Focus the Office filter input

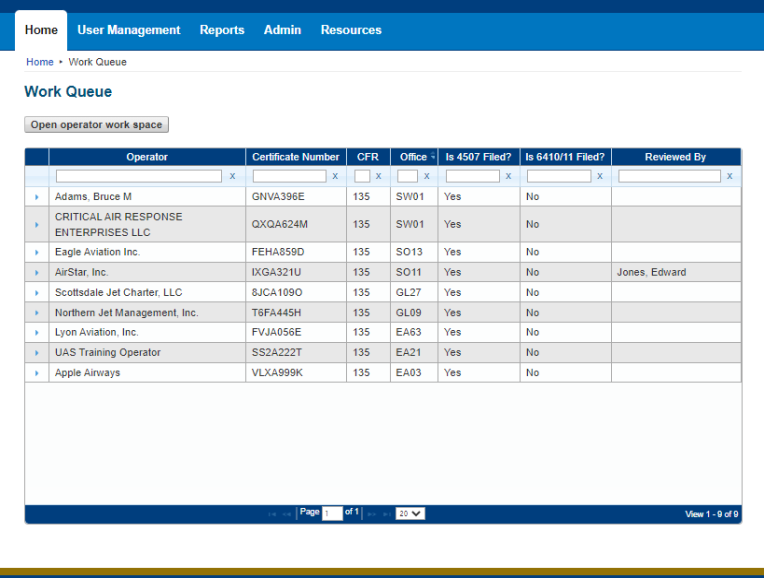[x=407, y=176]
